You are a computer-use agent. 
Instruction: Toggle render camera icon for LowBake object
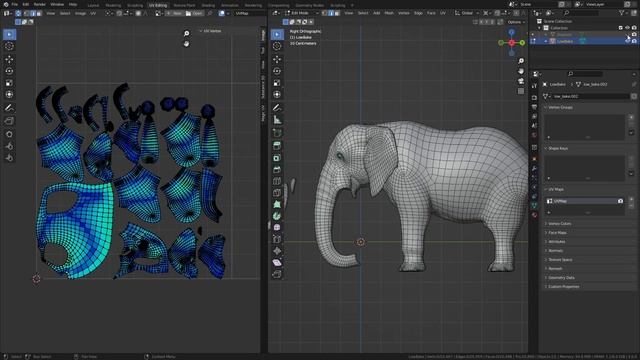point(634,41)
